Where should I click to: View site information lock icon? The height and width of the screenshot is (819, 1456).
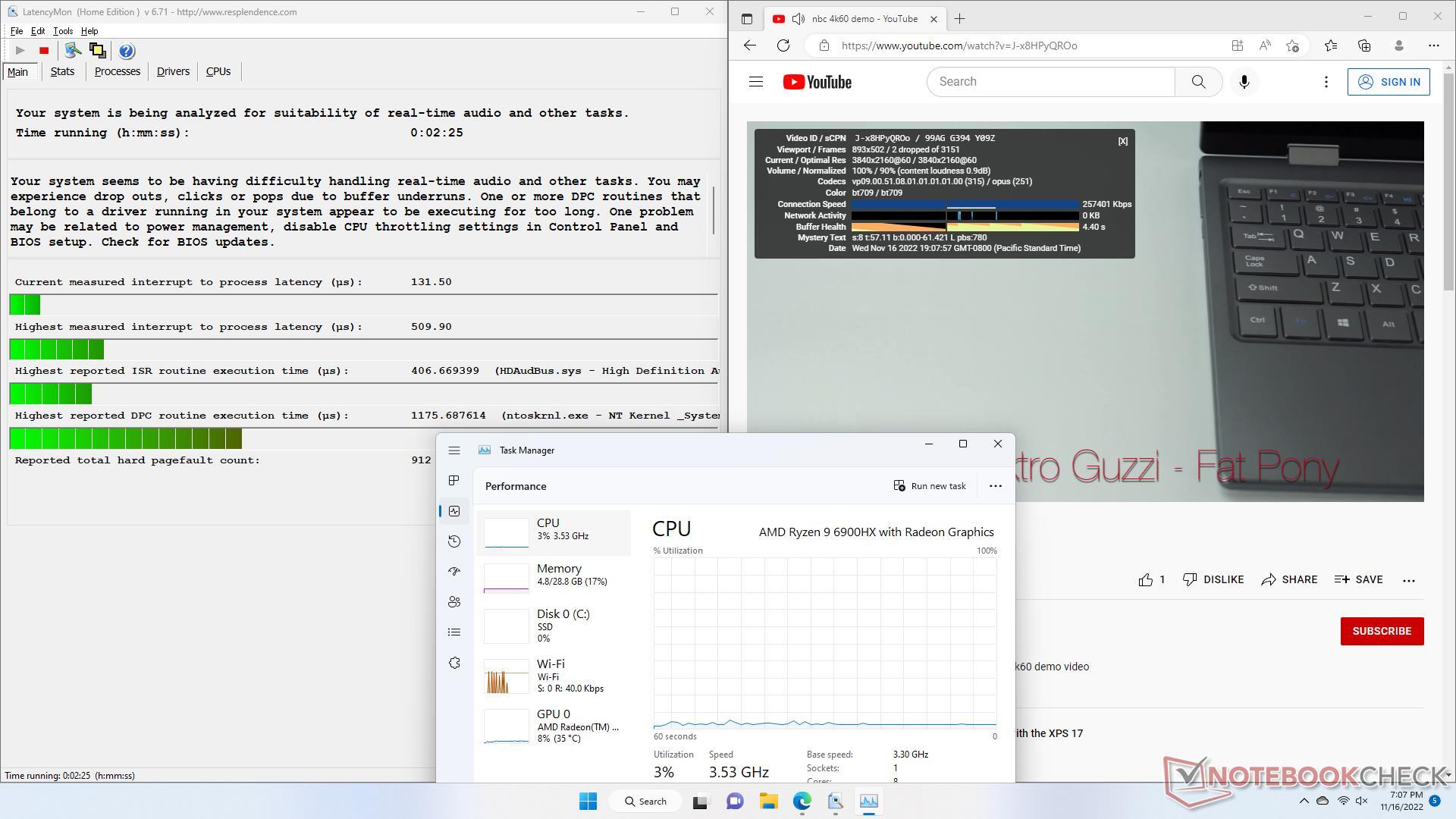(x=824, y=45)
